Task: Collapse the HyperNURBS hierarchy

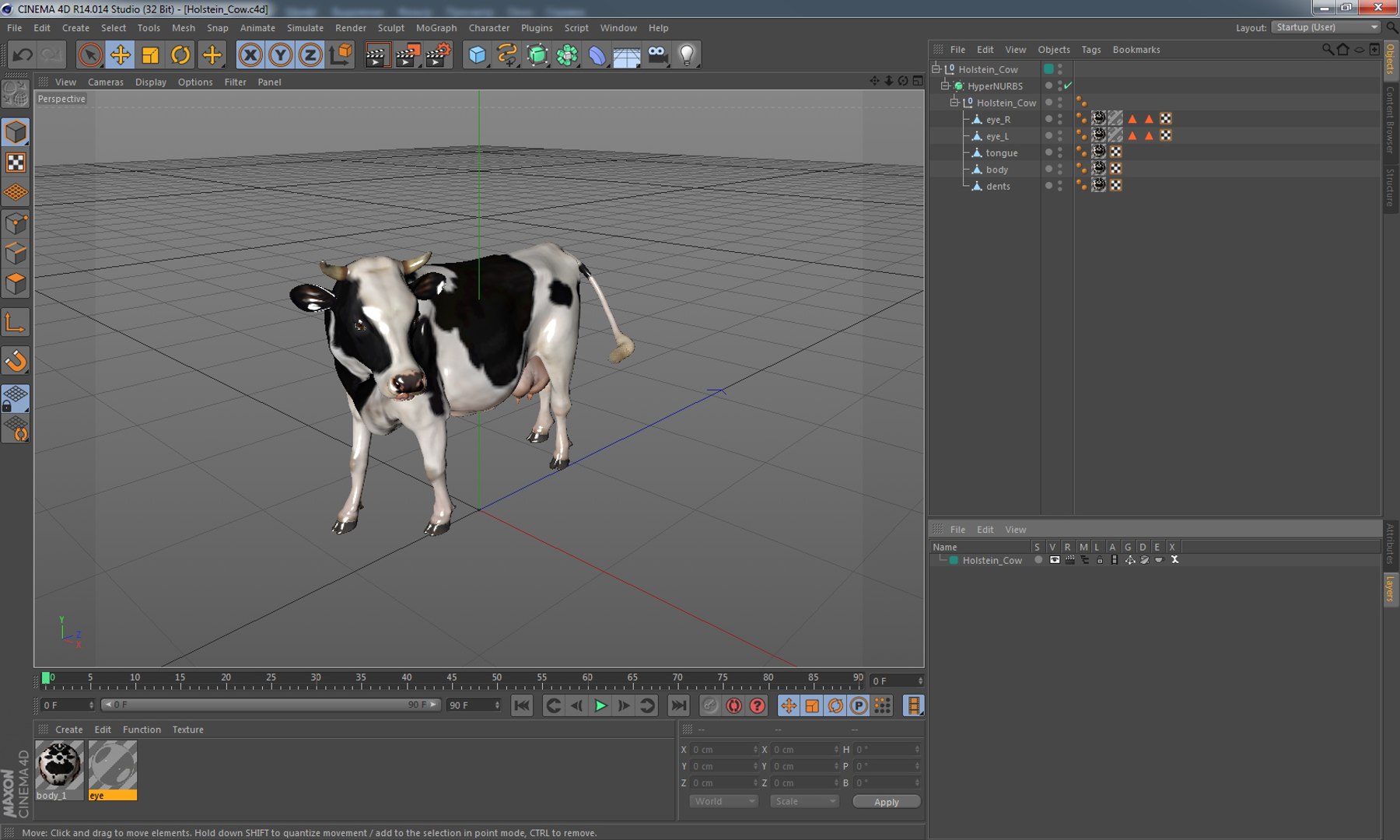Action: [946, 86]
